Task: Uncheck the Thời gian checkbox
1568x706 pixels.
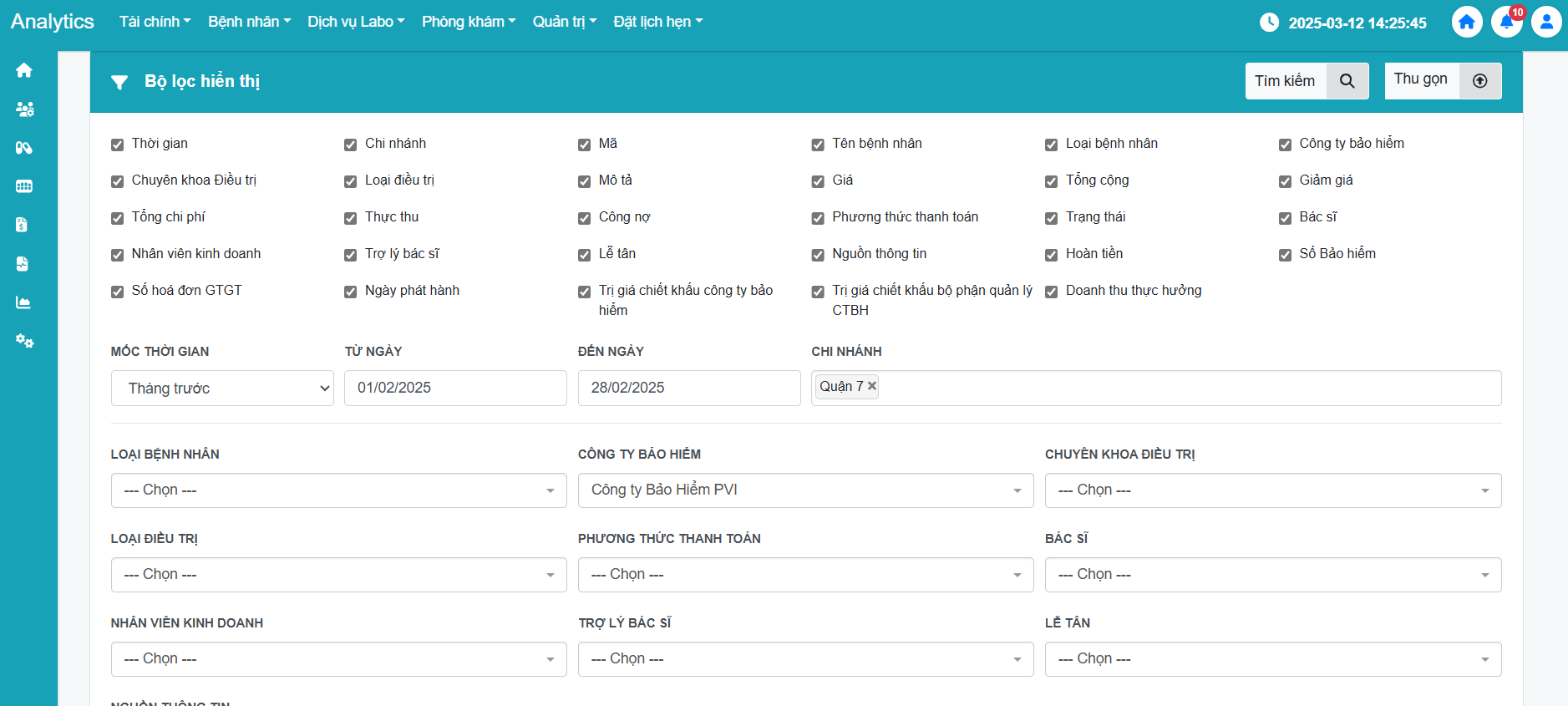Action: (118, 145)
